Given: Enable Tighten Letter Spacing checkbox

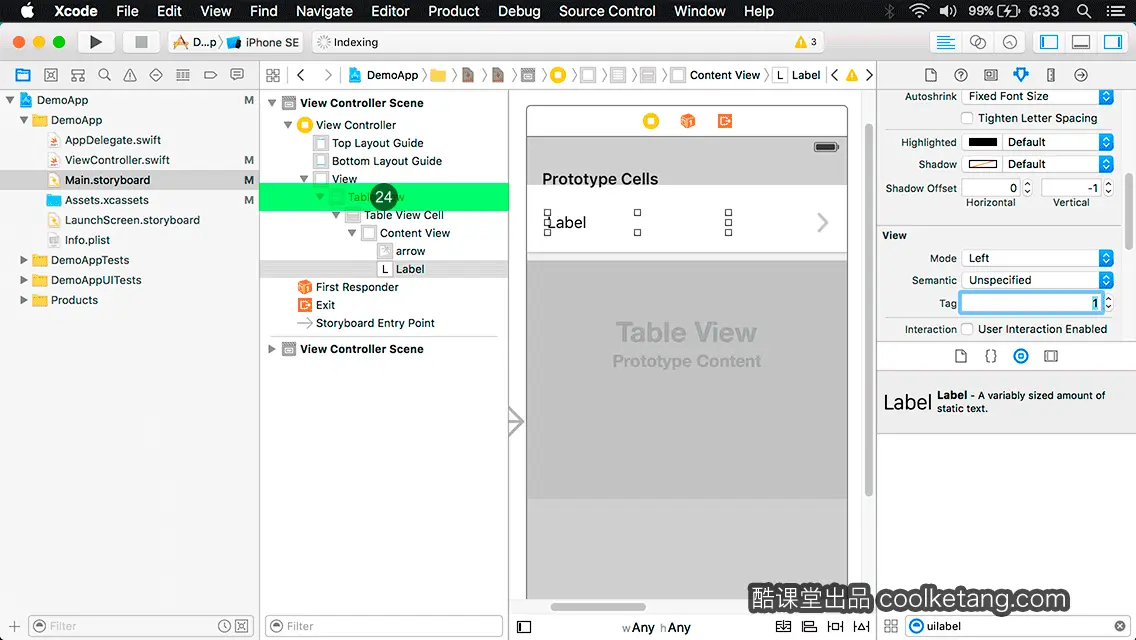Looking at the screenshot, I should pyautogui.click(x=967, y=118).
